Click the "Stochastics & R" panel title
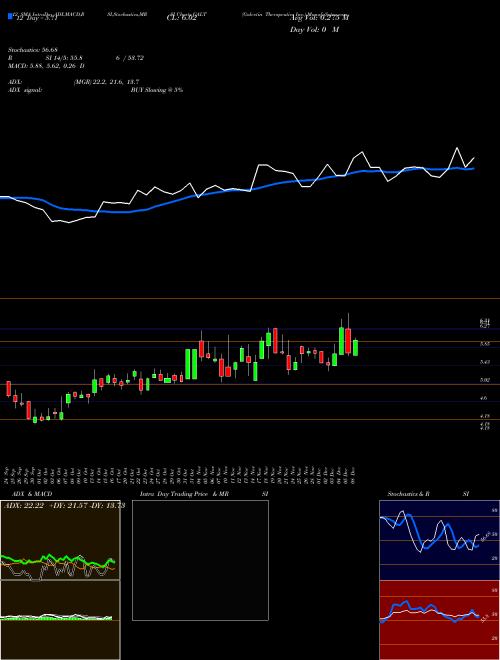This screenshot has height=660, width=500. 408,494
